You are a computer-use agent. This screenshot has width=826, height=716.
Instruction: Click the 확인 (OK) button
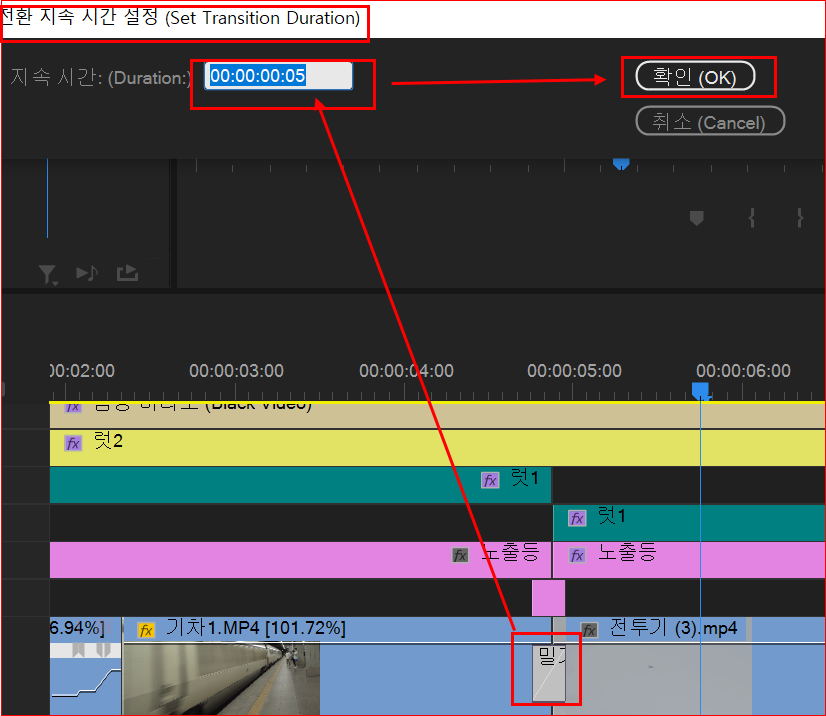coord(695,77)
